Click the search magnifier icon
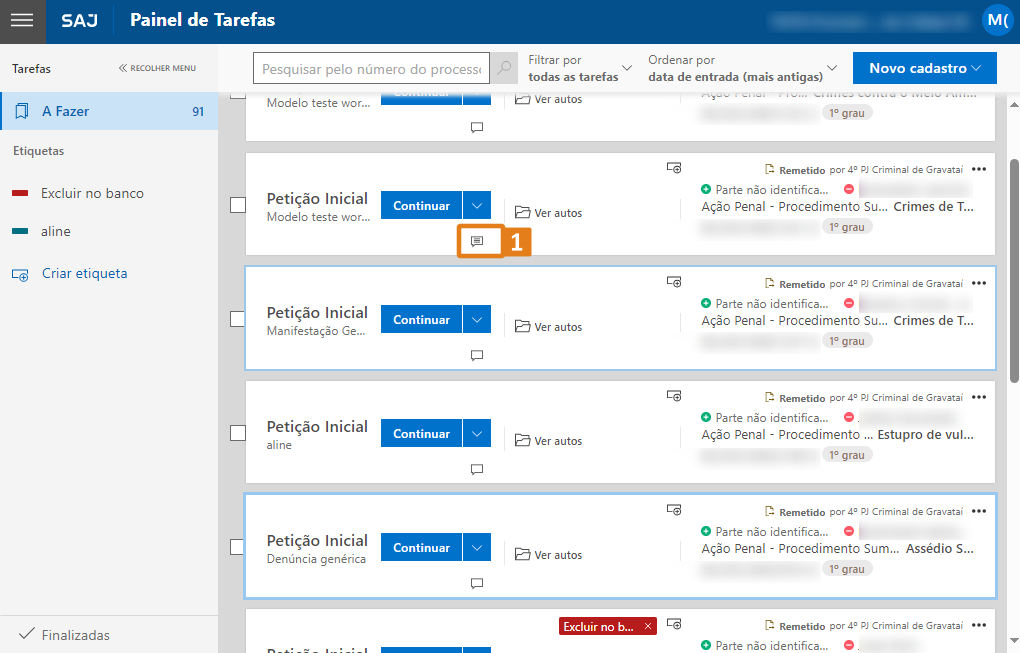1020x653 pixels. click(505, 68)
